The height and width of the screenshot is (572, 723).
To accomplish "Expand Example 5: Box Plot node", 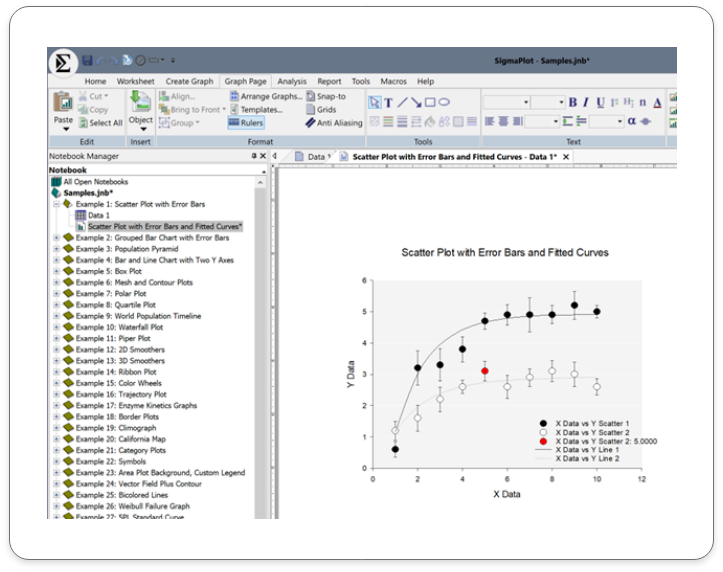I will point(56,271).
